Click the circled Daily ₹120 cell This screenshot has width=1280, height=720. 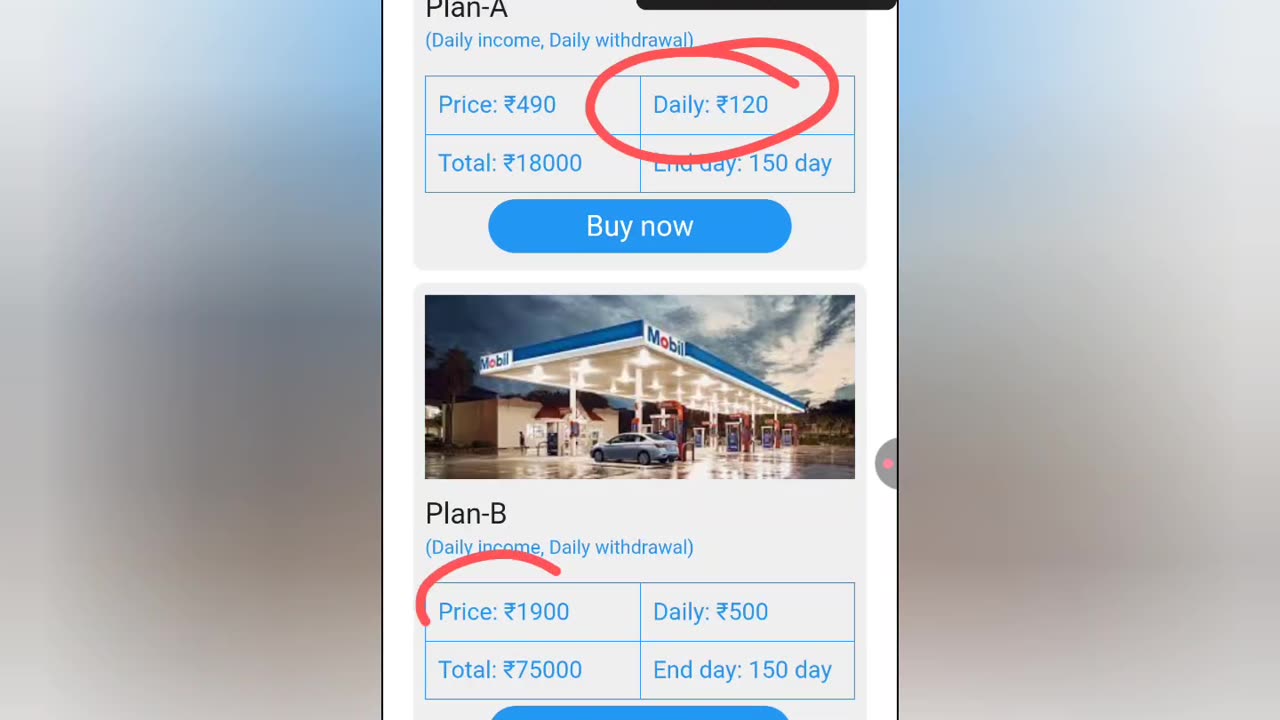click(x=746, y=105)
